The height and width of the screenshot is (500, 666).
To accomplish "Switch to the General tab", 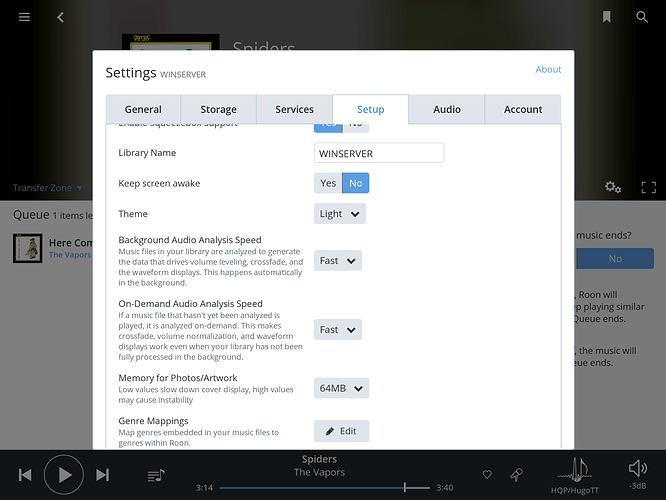I will (x=143, y=110).
